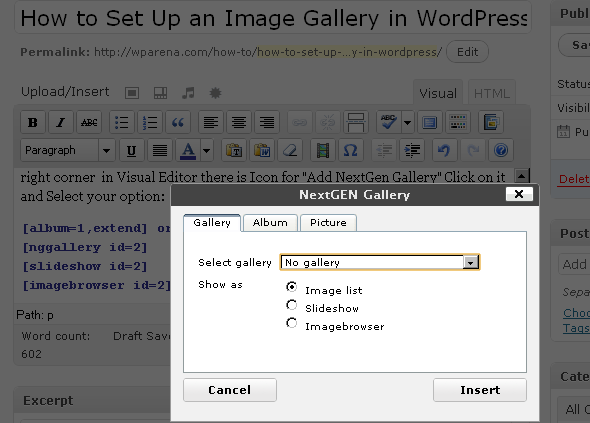This screenshot has height=423, width=590.
Task: Toggle bold formatting in the editor toolbar
Action: (x=33, y=122)
